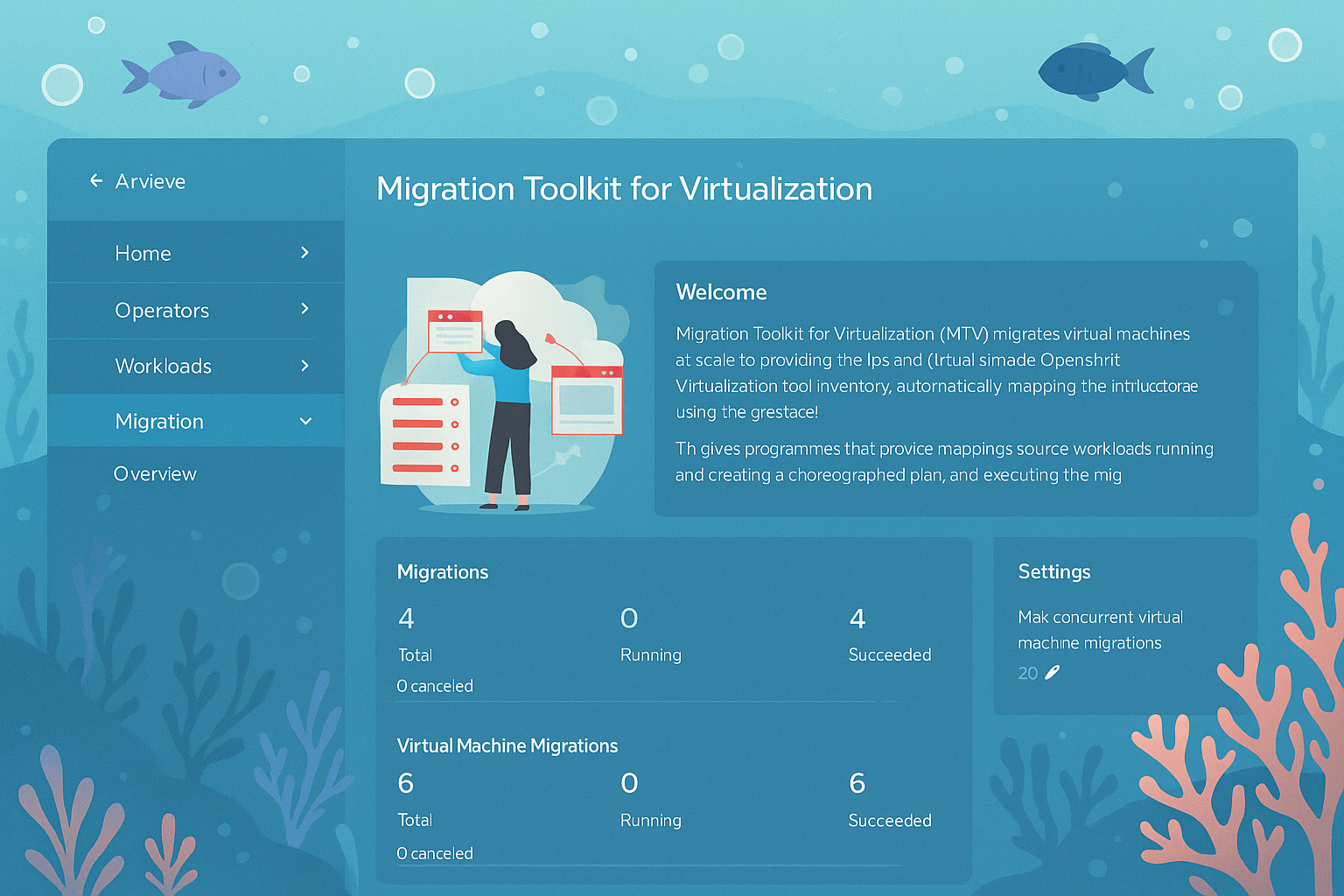Viewport: 1344px width, 896px height.
Task: Open the Operators navigation item
Action: coord(162,311)
